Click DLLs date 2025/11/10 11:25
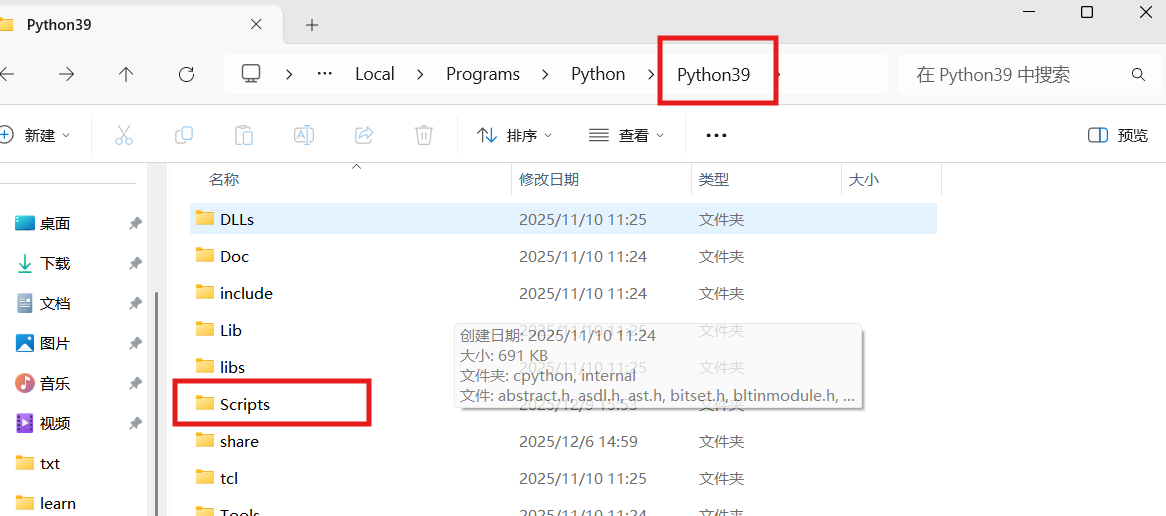This screenshot has height=516, width=1166. click(582, 219)
